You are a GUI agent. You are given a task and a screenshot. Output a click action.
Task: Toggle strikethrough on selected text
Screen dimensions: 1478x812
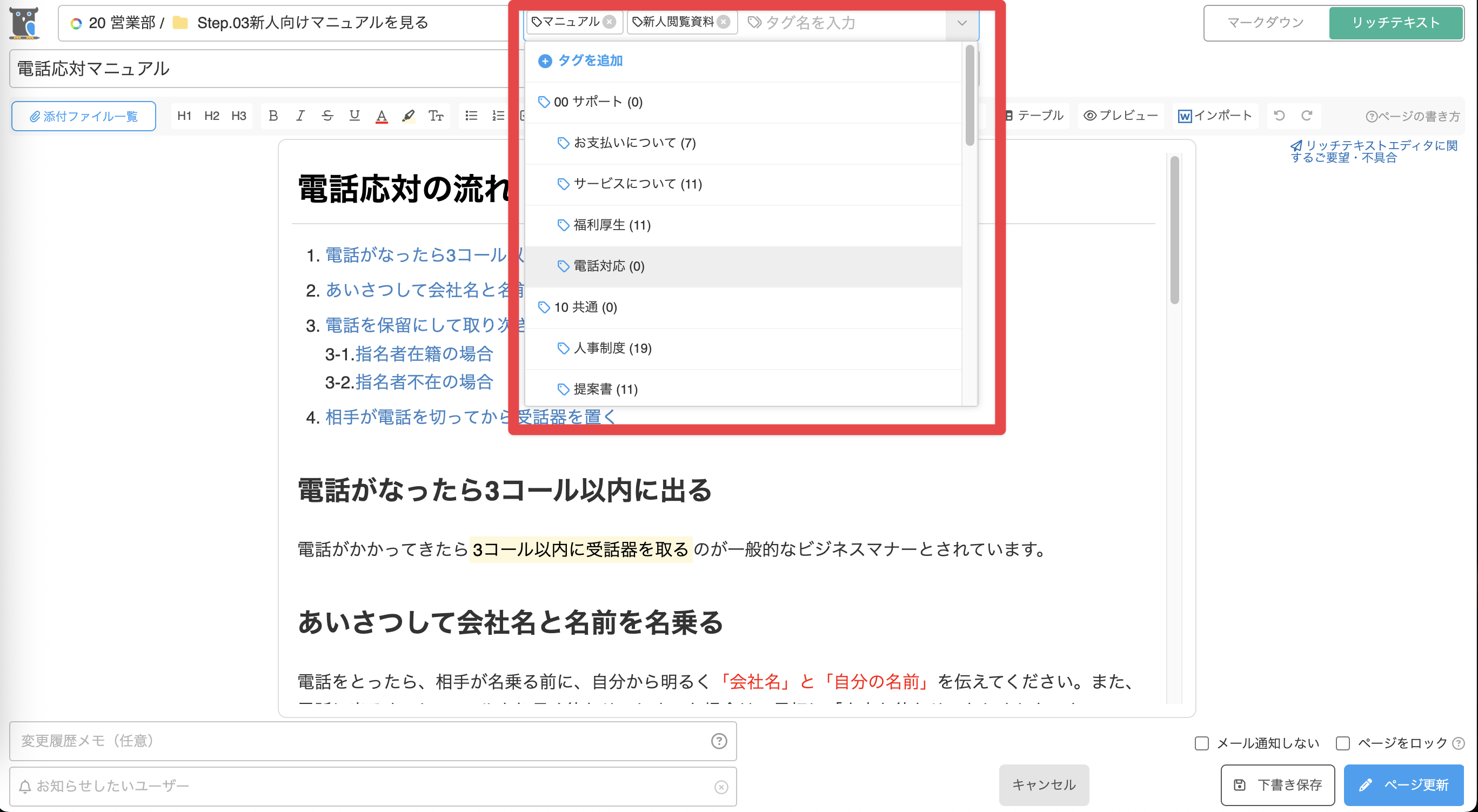tap(327, 115)
